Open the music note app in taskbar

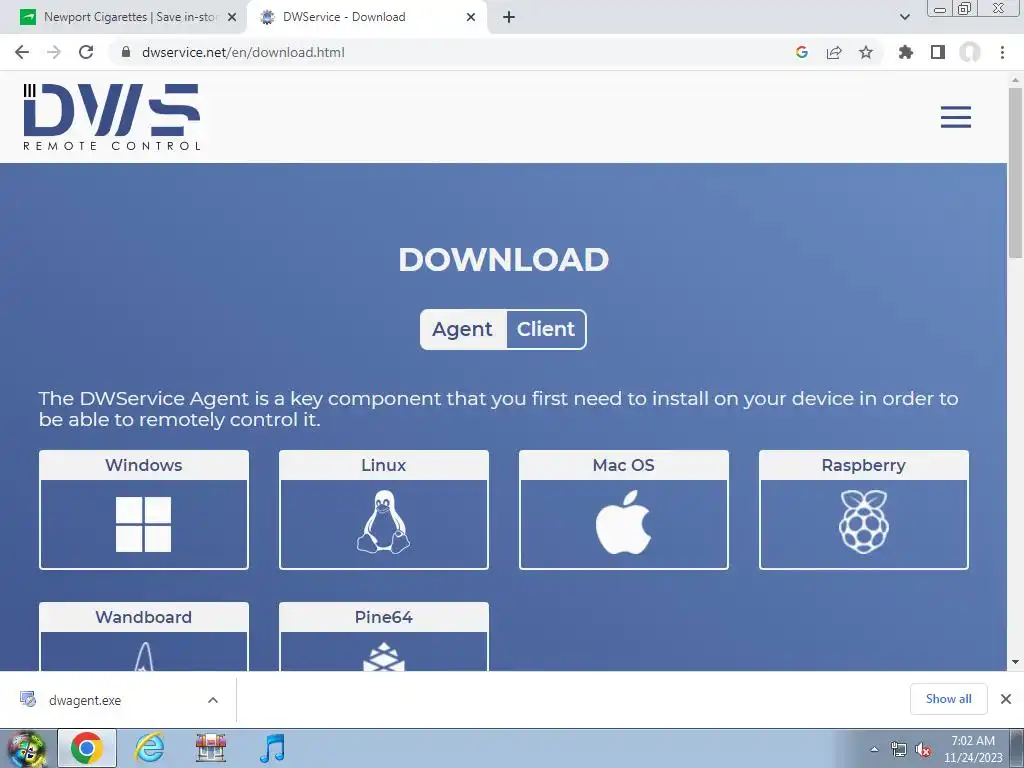272,748
